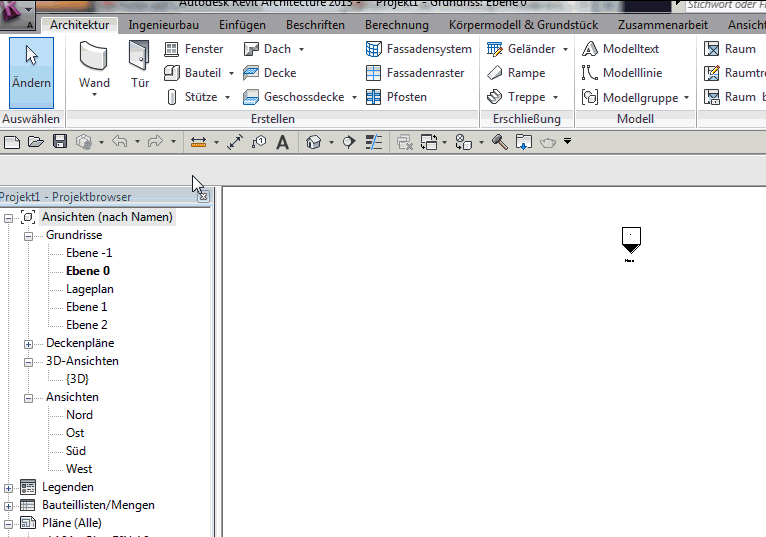Viewport: 766px width, 537px height.
Task: Customize the quick access toolbar dropdown
Action: tap(567, 141)
